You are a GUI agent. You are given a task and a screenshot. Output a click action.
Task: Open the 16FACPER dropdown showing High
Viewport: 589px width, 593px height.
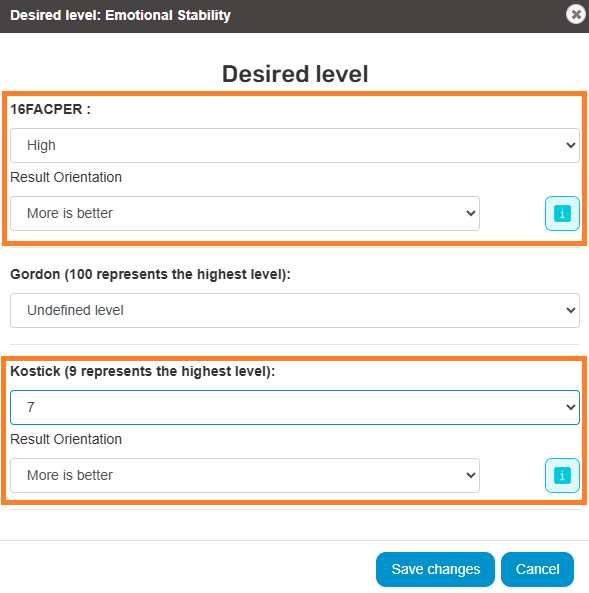[295, 146]
